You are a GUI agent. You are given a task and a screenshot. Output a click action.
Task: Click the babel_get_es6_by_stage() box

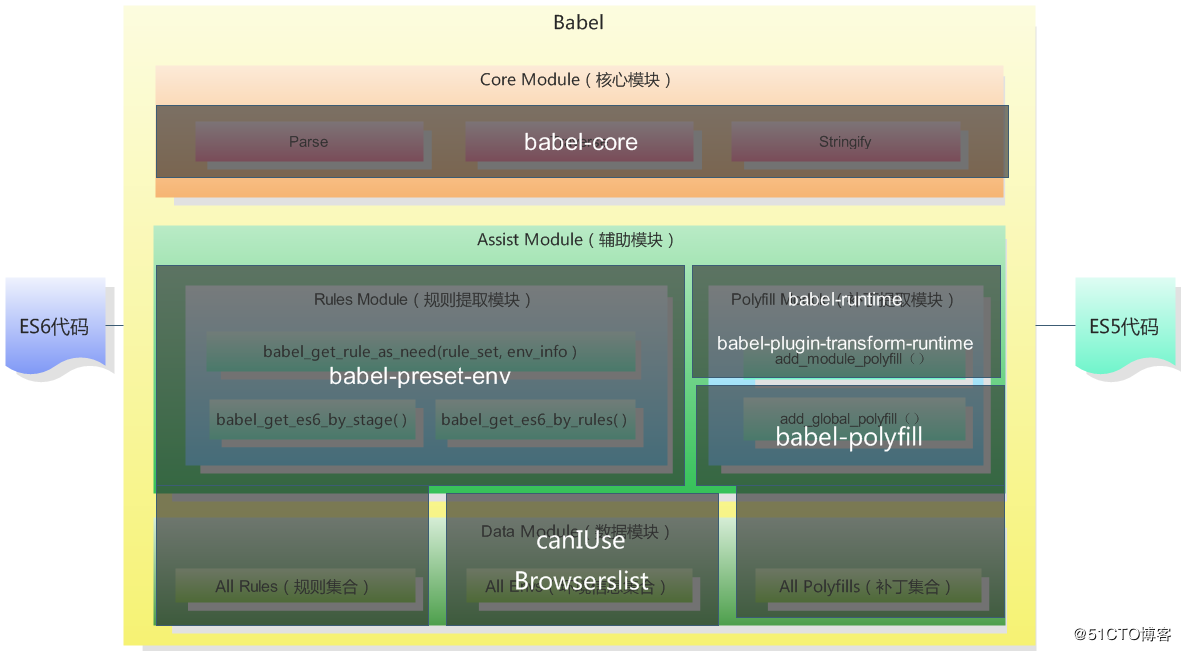click(312, 420)
